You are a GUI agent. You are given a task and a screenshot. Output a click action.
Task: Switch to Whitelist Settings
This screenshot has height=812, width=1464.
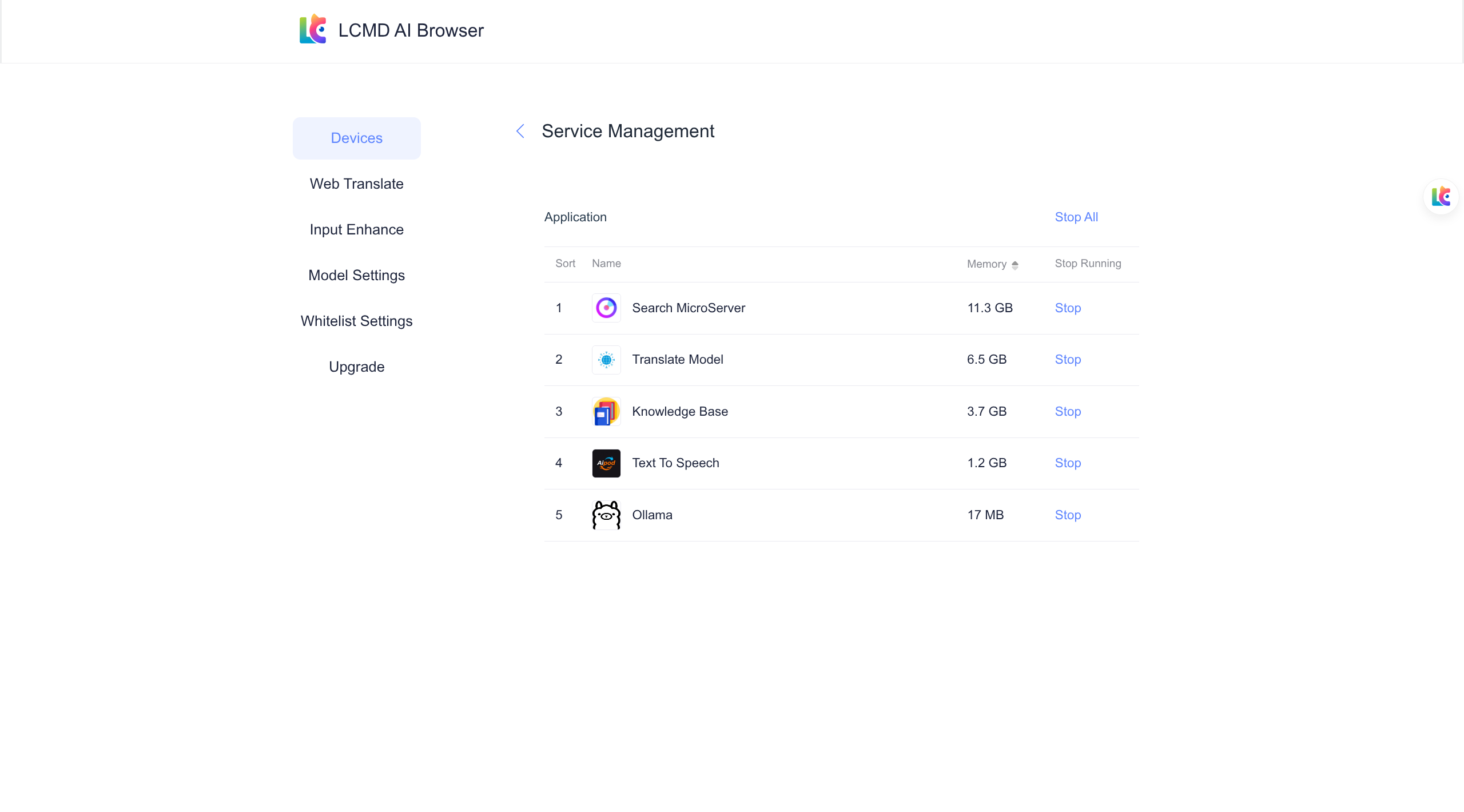click(x=357, y=321)
